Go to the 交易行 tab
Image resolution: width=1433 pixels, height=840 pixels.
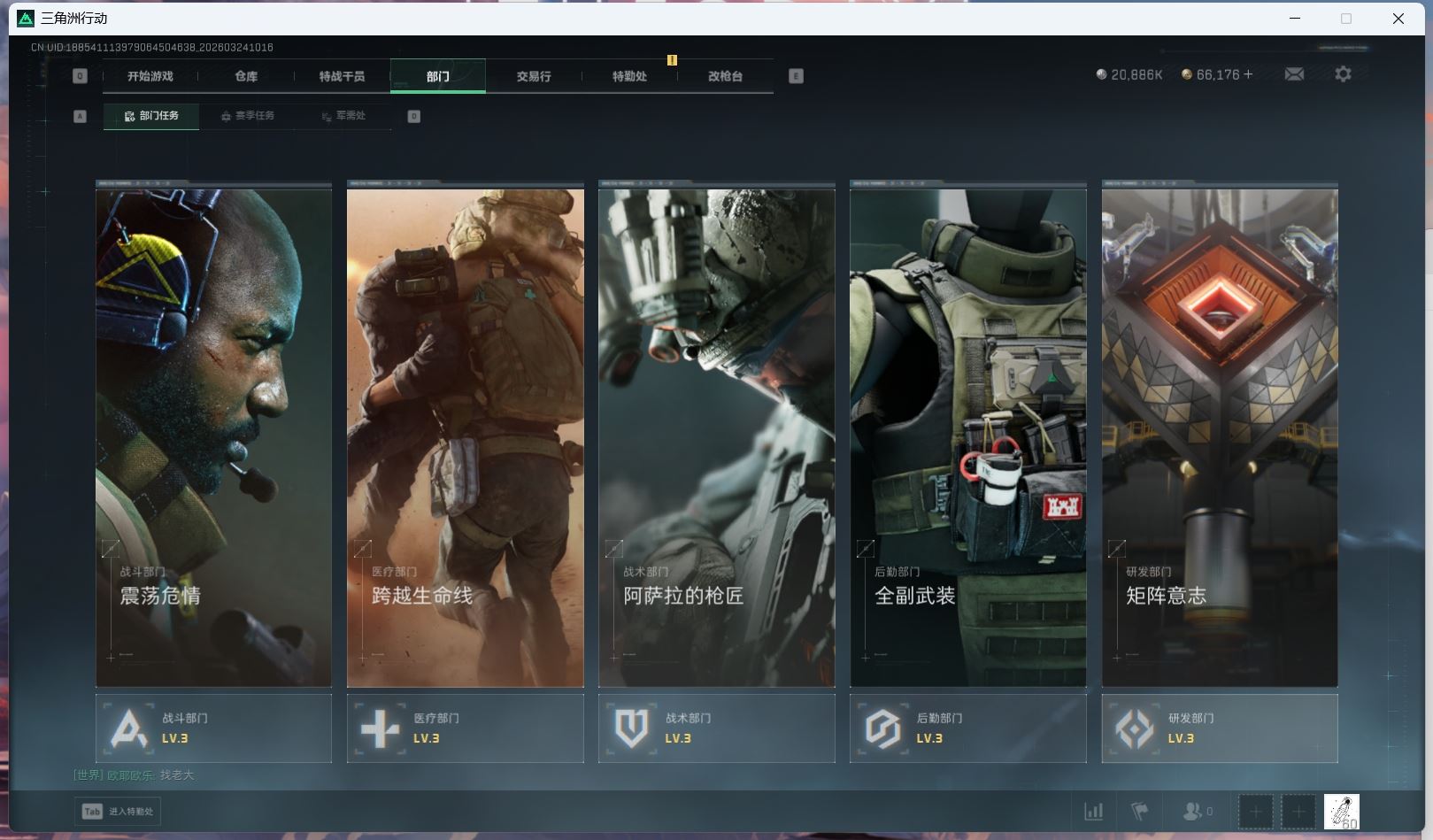click(534, 76)
